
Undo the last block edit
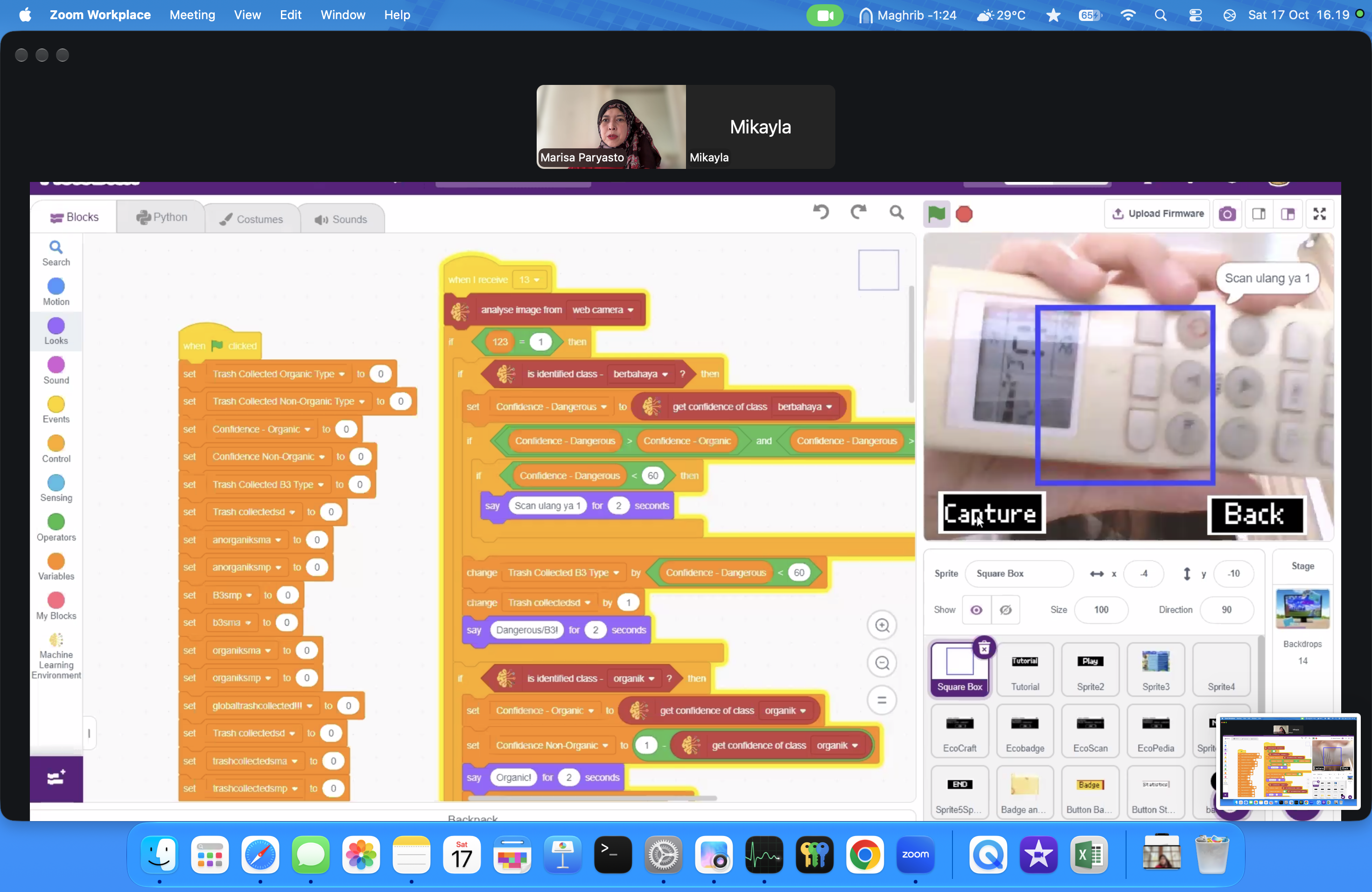[821, 213]
